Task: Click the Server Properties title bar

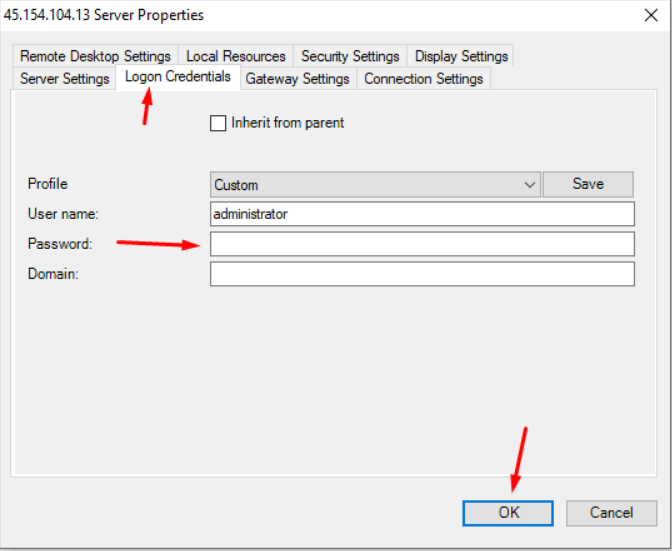Action: (x=300, y=16)
